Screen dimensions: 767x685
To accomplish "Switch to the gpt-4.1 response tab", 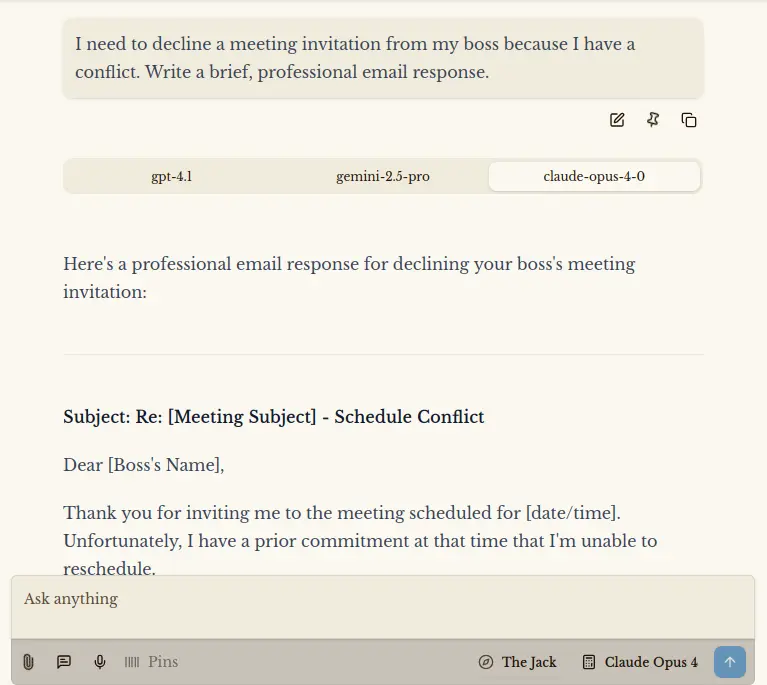I will click(x=171, y=176).
